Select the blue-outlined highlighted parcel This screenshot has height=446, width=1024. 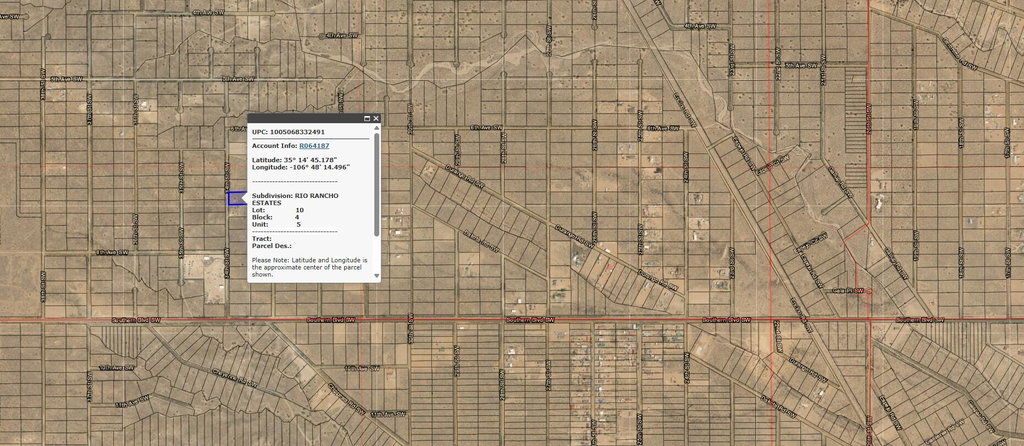click(236, 199)
